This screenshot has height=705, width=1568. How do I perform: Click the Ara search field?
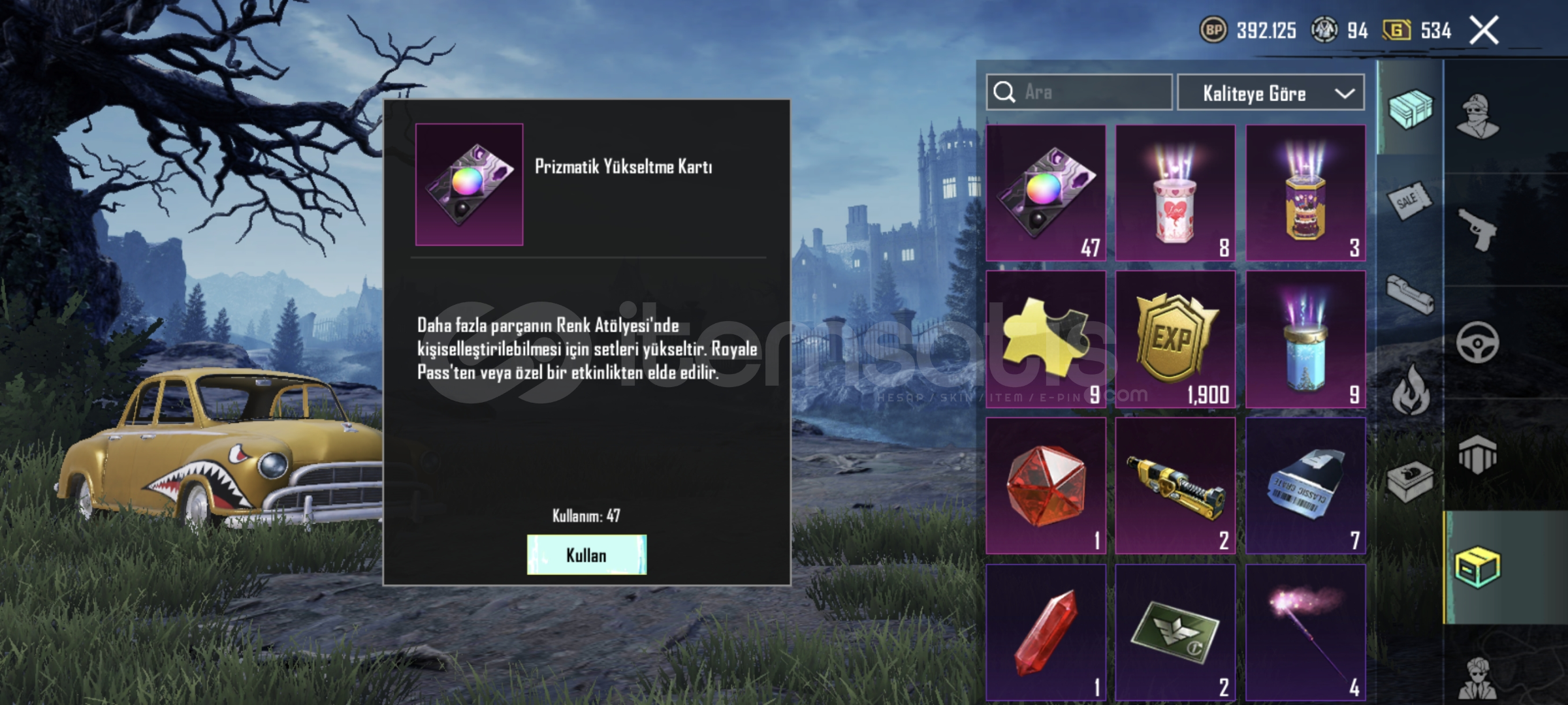1080,92
